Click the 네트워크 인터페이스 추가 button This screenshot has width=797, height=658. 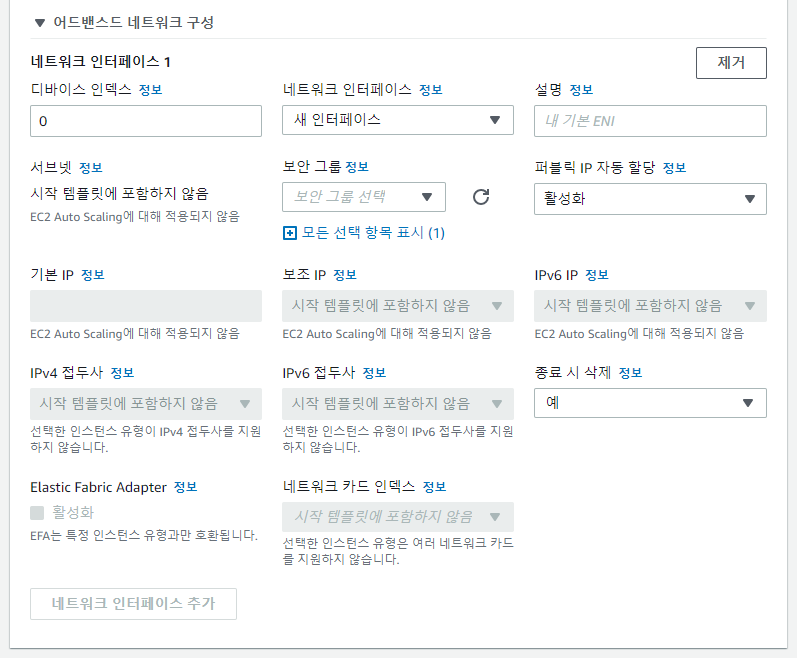[133, 604]
